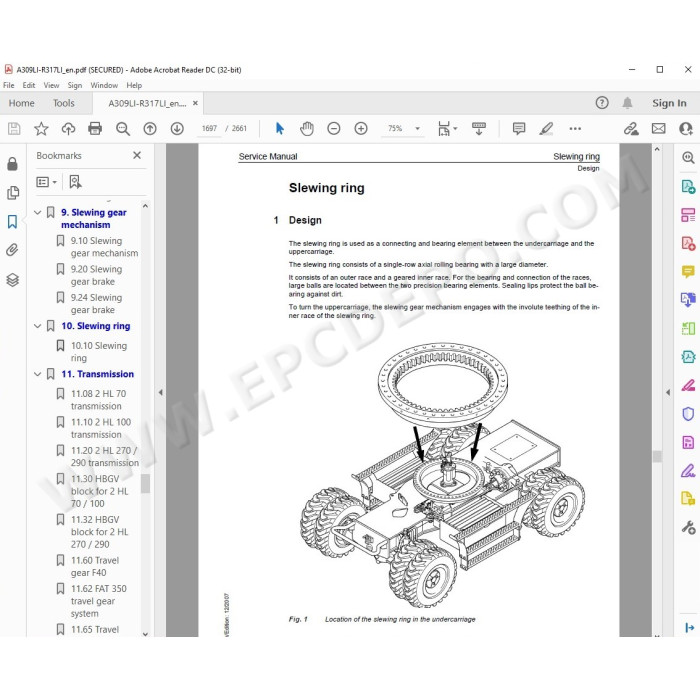700x700 pixels.
Task: Open bookmark 9.20 Slewing gear brake
Action: (96, 275)
